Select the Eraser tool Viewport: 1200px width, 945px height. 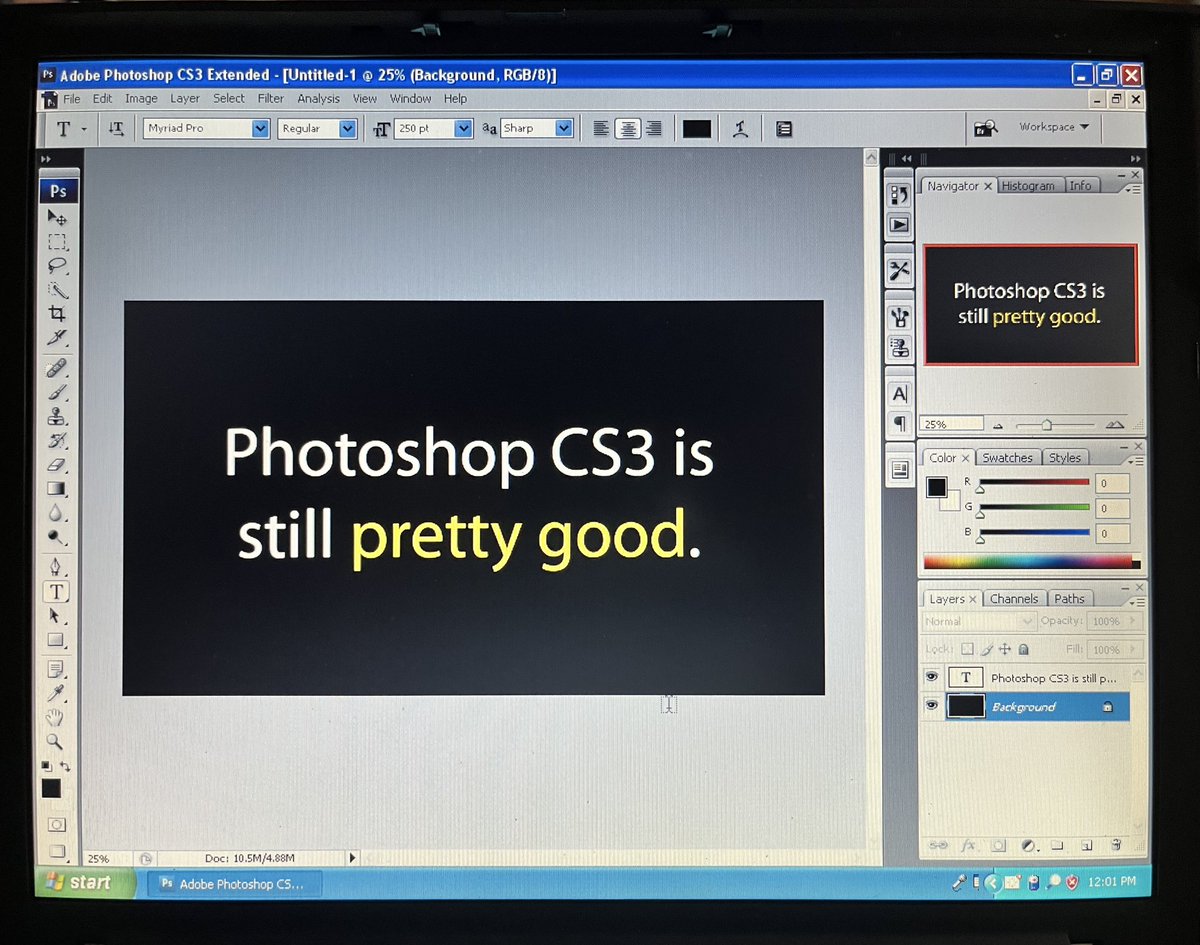(x=57, y=464)
